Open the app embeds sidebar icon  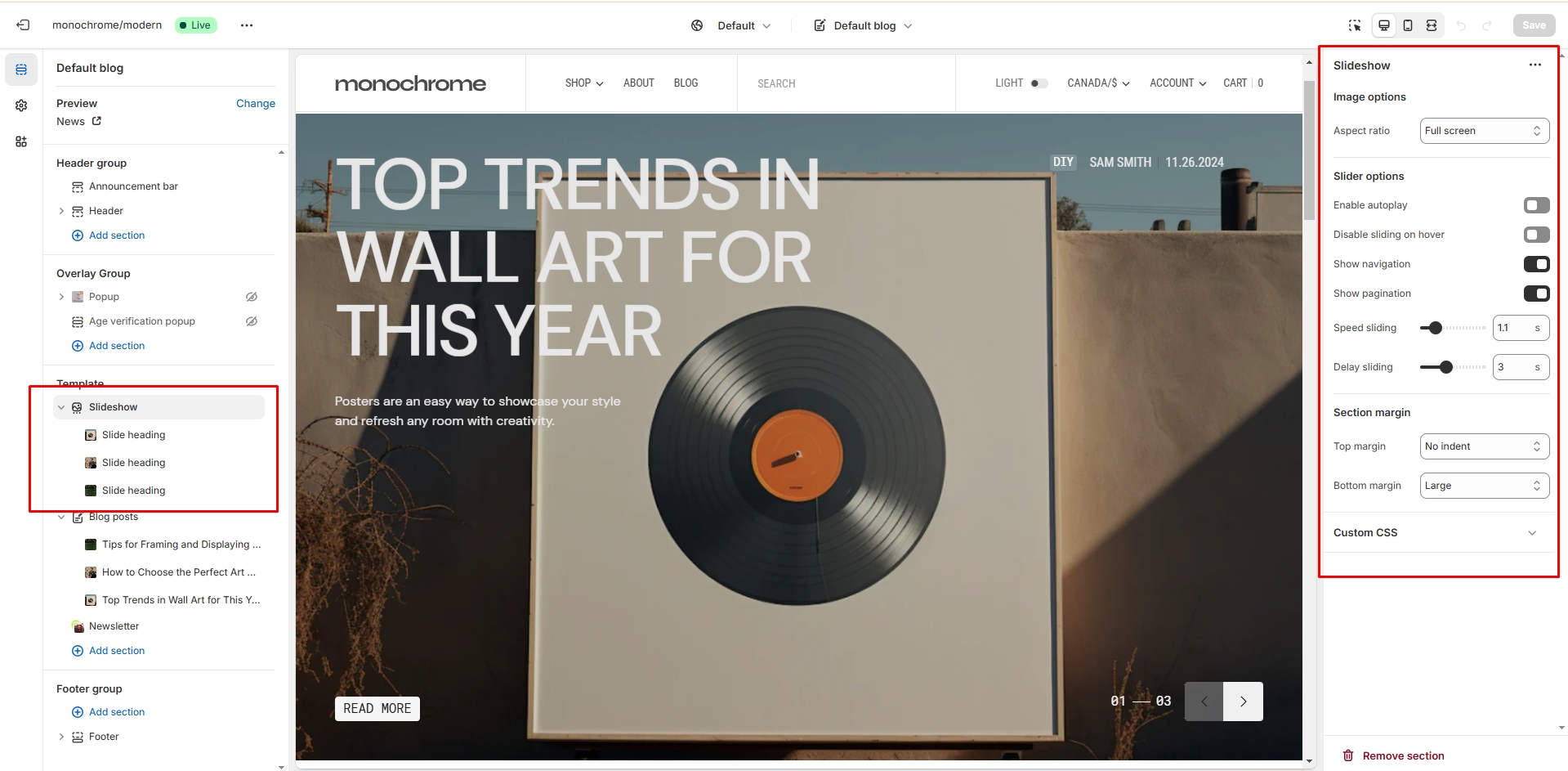point(21,141)
